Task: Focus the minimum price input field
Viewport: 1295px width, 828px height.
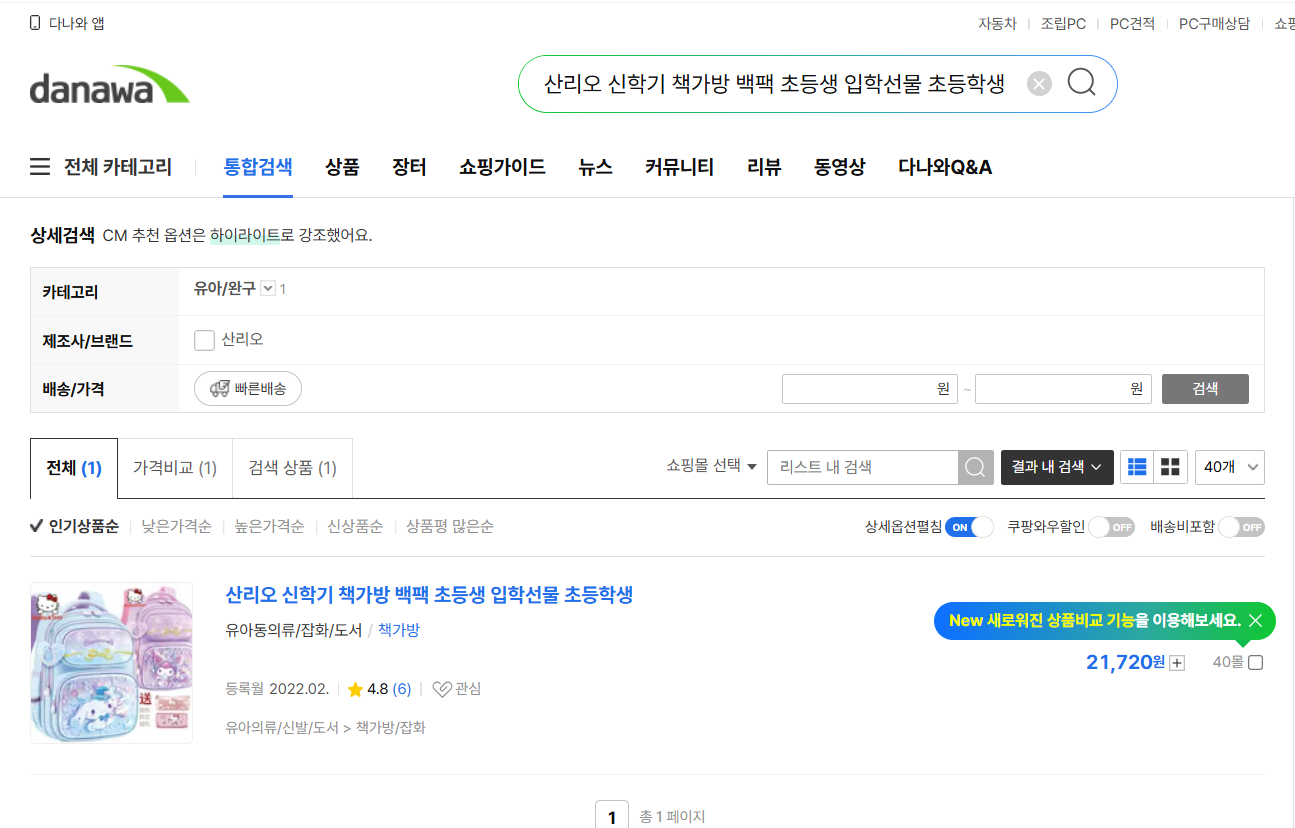Action: pos(869,389)
